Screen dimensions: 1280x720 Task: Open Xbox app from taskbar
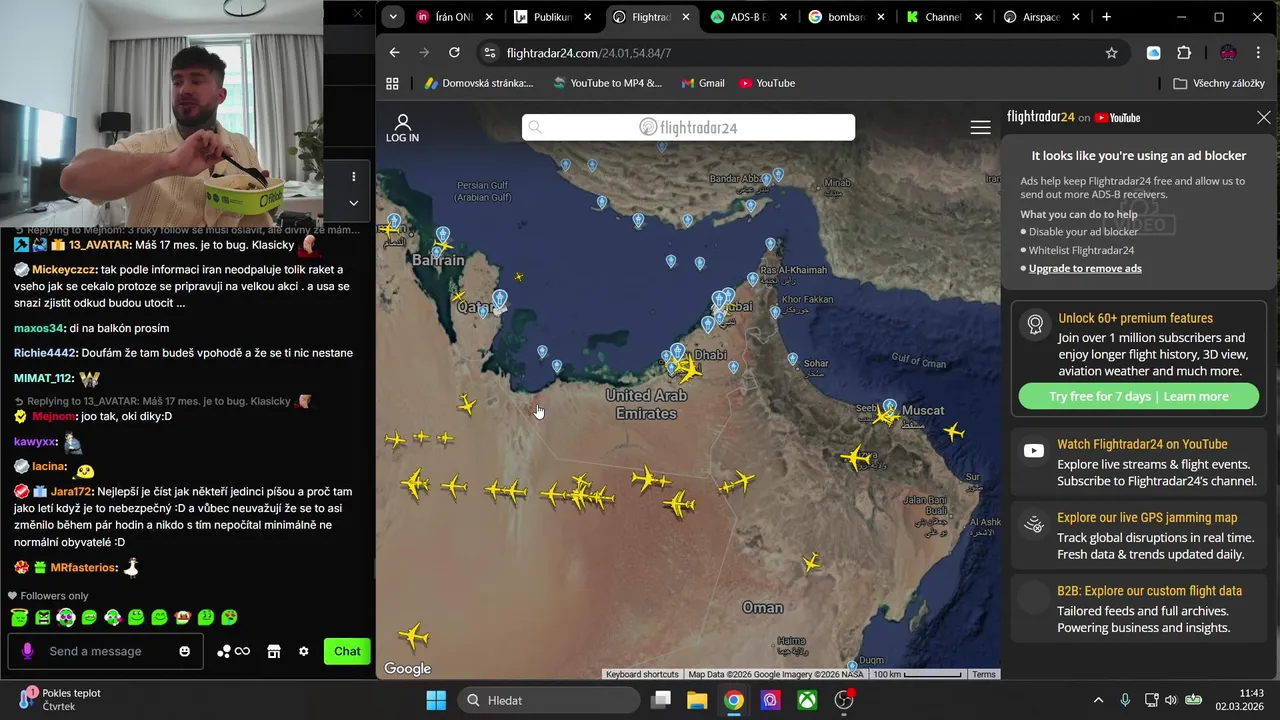807,700
